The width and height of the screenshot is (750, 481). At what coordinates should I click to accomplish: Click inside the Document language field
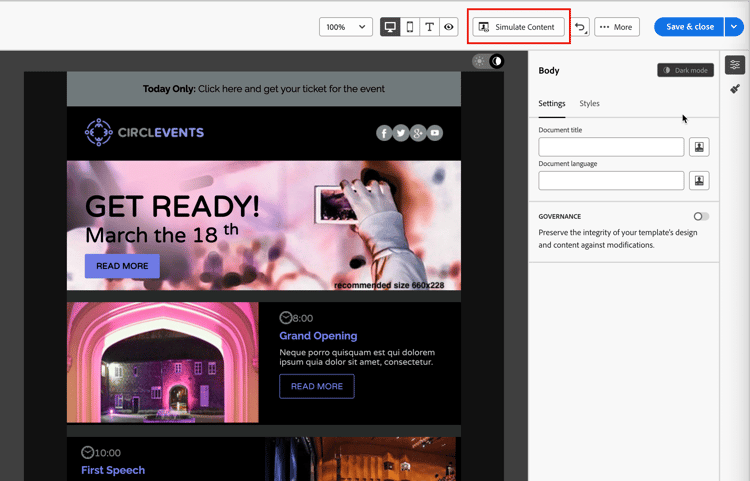click(x=611, y=181)
